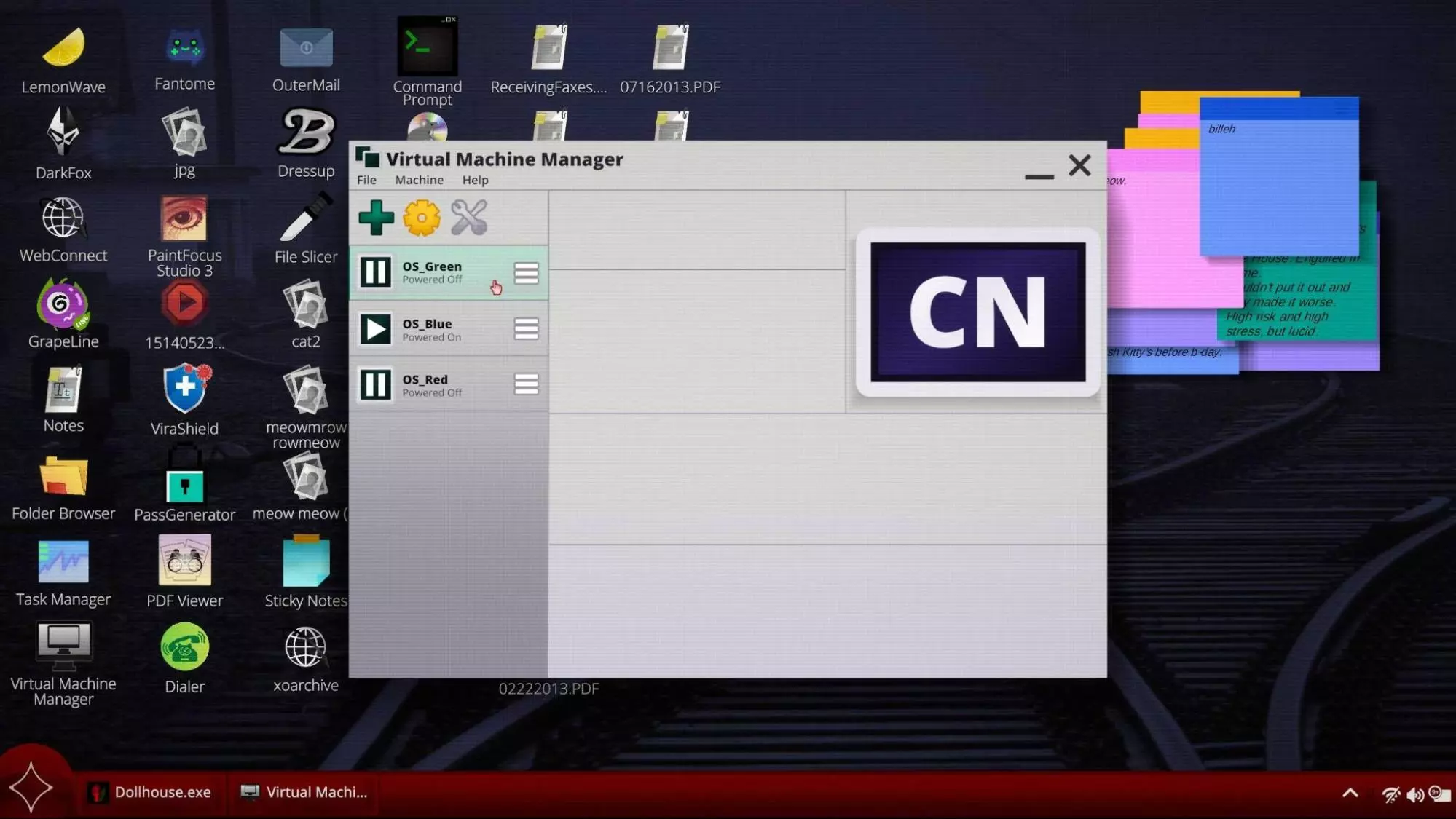Open the PassGenerator desktop icon
This screenshot has width=1456, height=819.
(184, 485)
